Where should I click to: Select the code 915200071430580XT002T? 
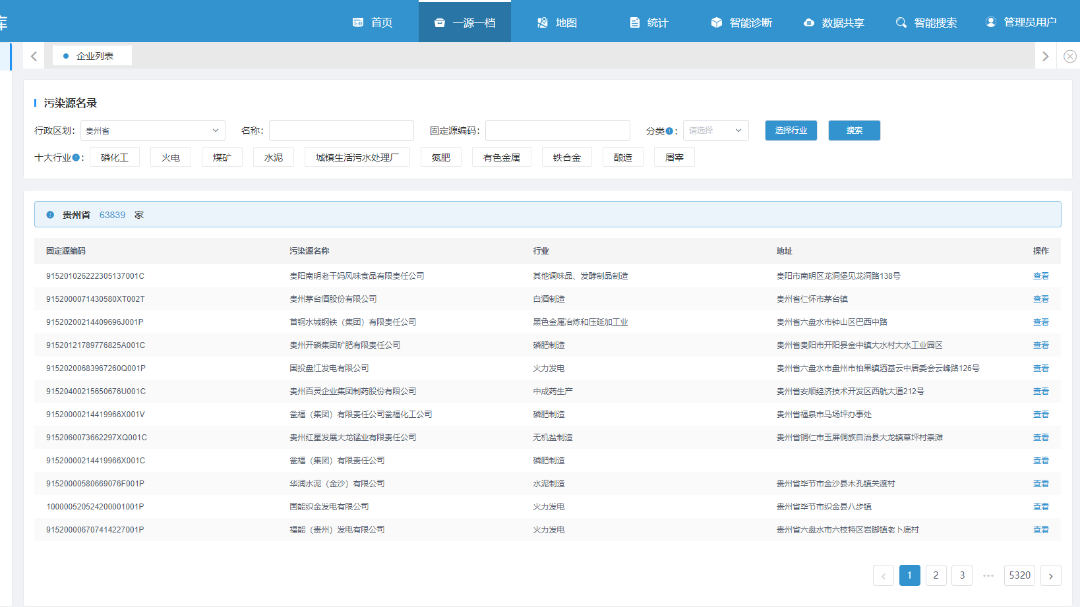tap(95, 299)
